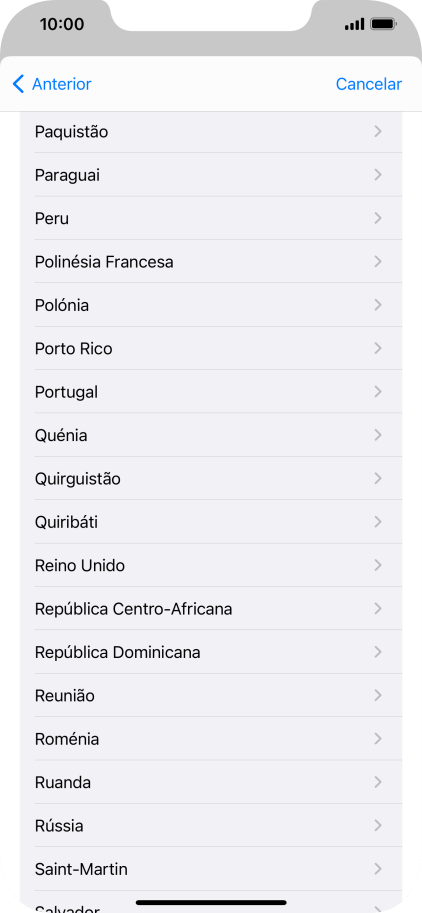Tap the chevron on Saint-Martin row
Image resolution: width=422 pixels, height=913 pixels.
378,869
